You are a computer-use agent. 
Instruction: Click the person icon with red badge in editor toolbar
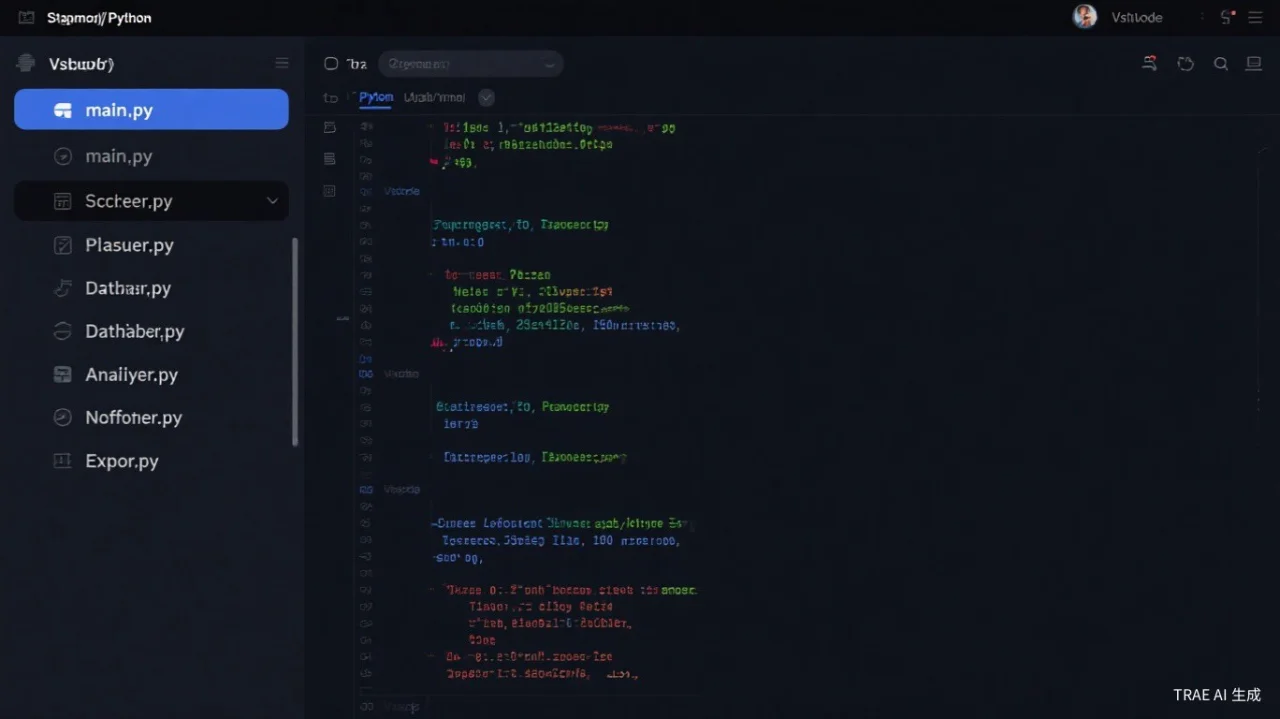(1150, 63)
